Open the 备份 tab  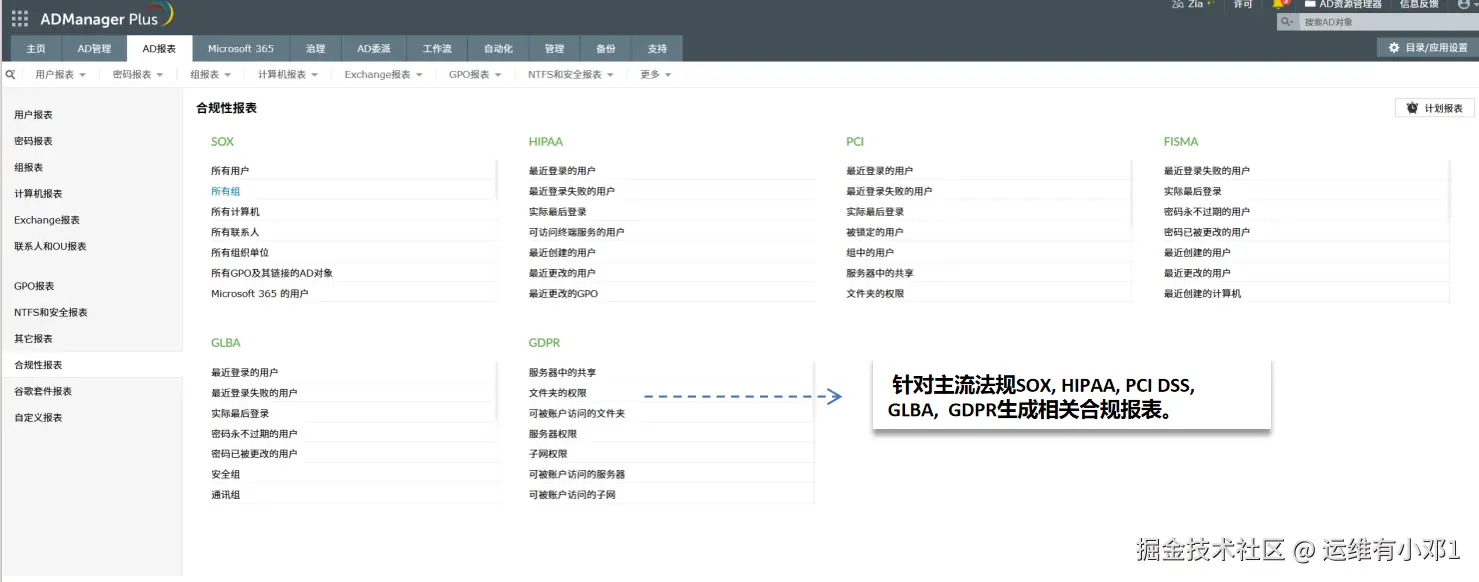(606, 48)
